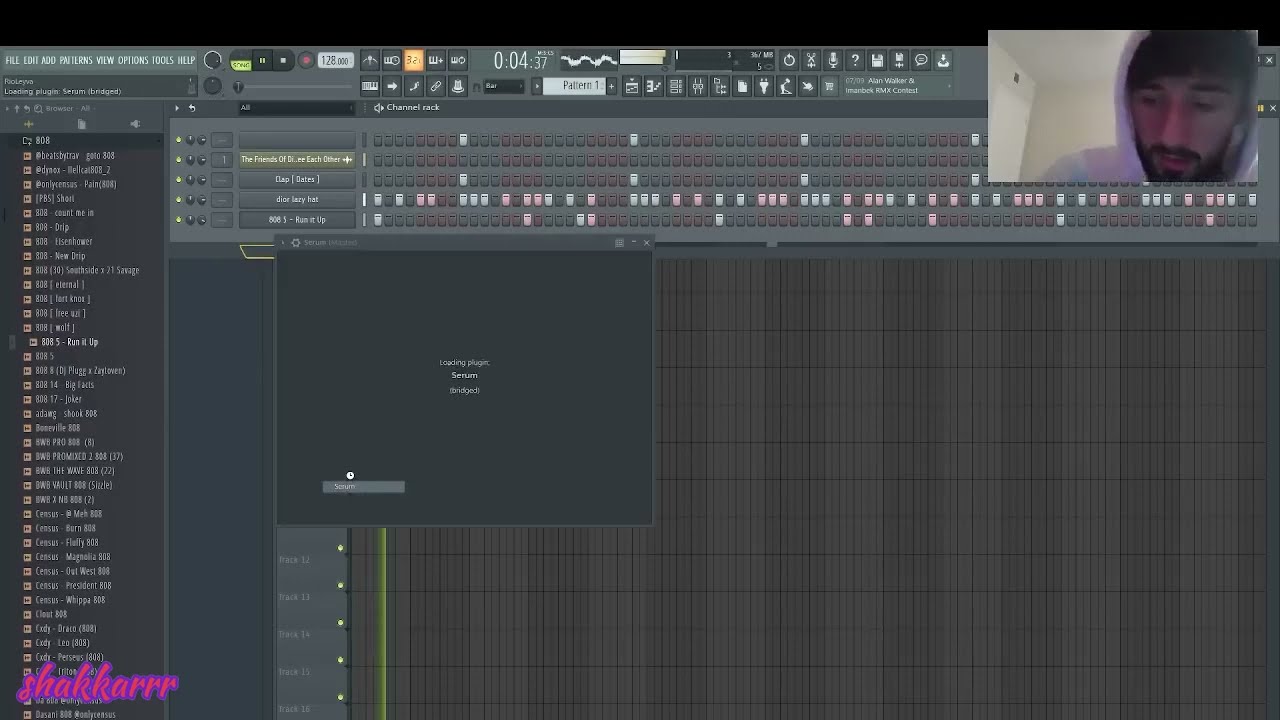Open the FILE menu
Screen dimensions: 1280x720
[12, 60]
